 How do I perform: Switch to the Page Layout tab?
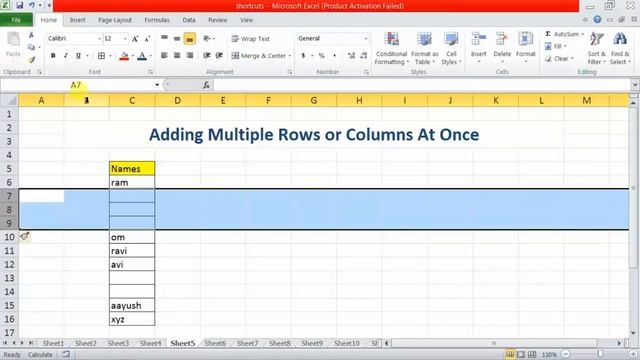(x=115, y=20)
